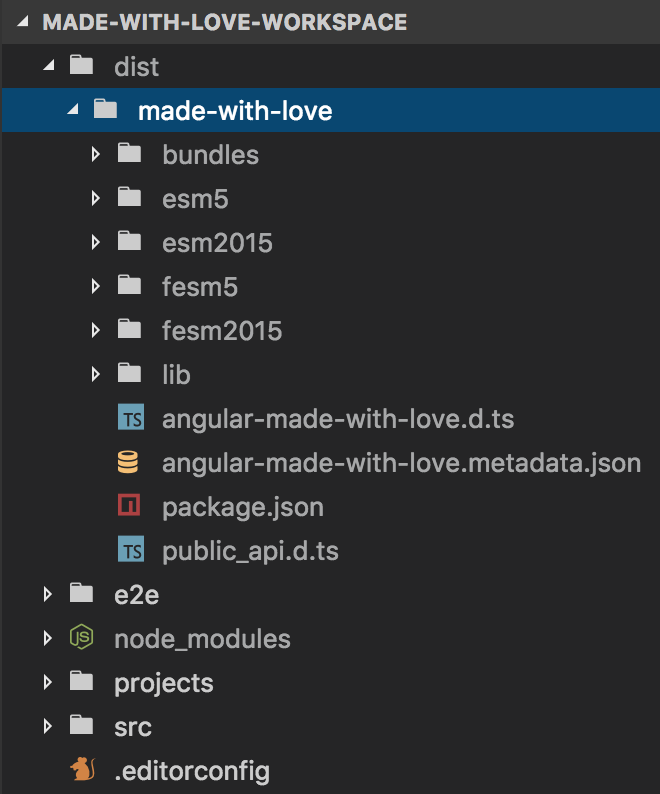This screenshot has height=794, width=660.
Task: Open the package.json file
Action: pyautogui.click(x=242, y=507)
